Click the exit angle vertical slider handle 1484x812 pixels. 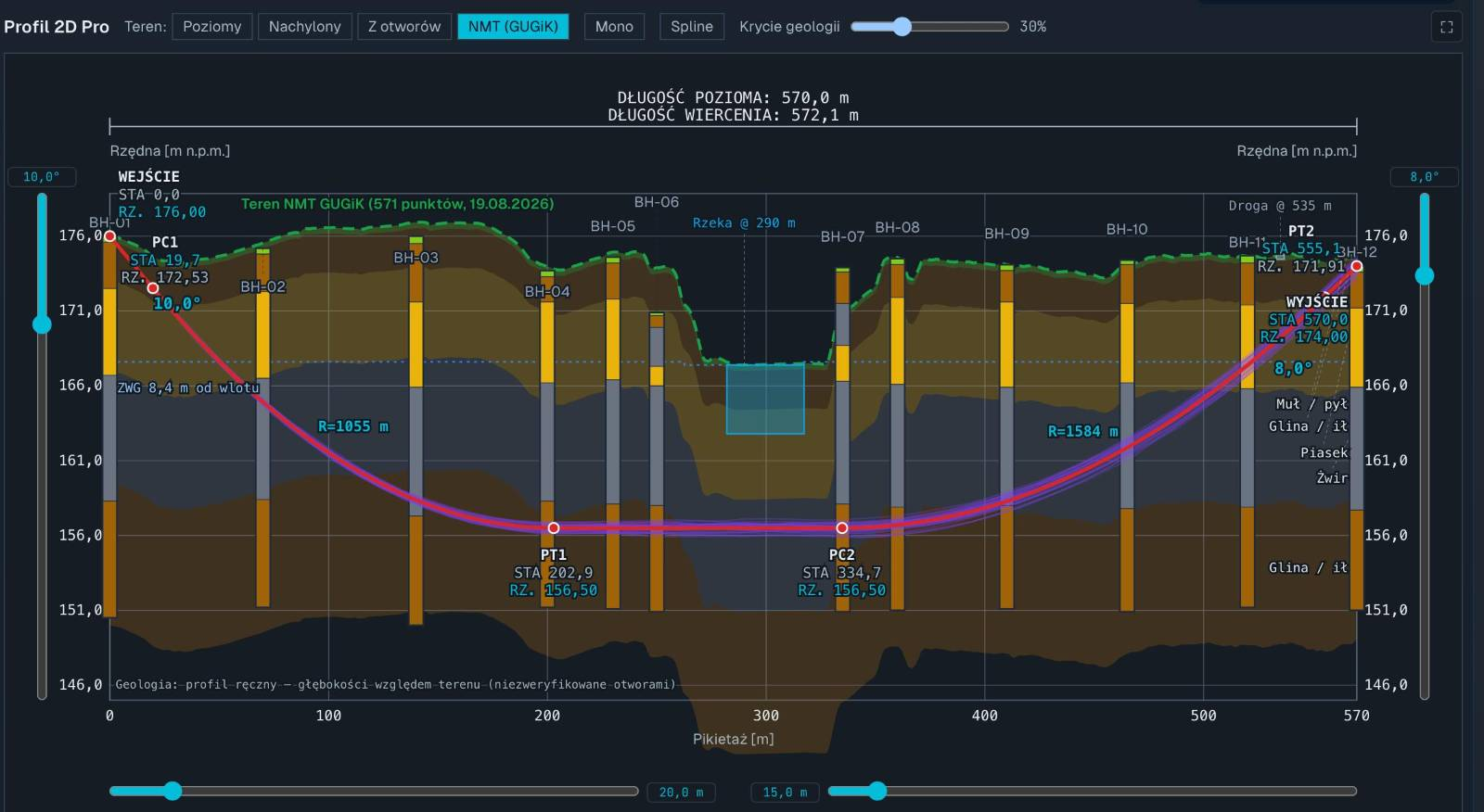click(x=1425, y=274)
